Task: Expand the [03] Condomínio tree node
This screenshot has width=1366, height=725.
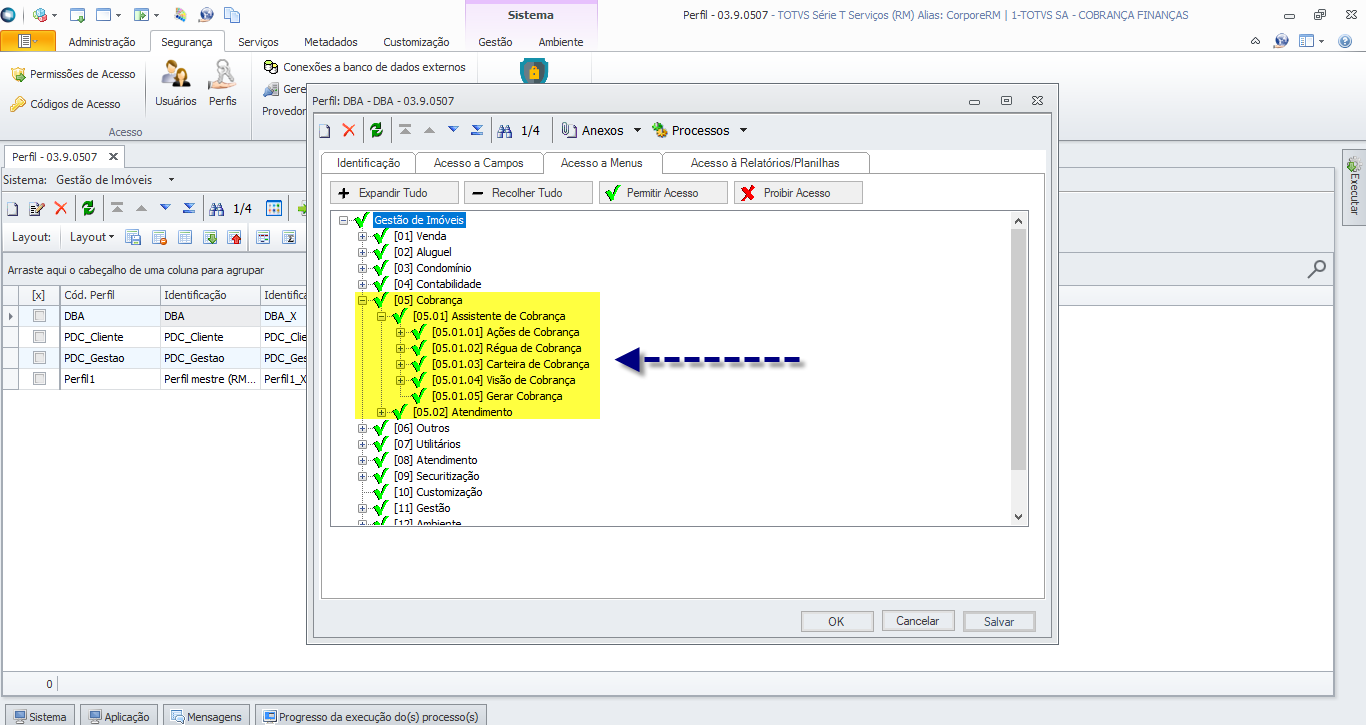Action: [363, 268]
